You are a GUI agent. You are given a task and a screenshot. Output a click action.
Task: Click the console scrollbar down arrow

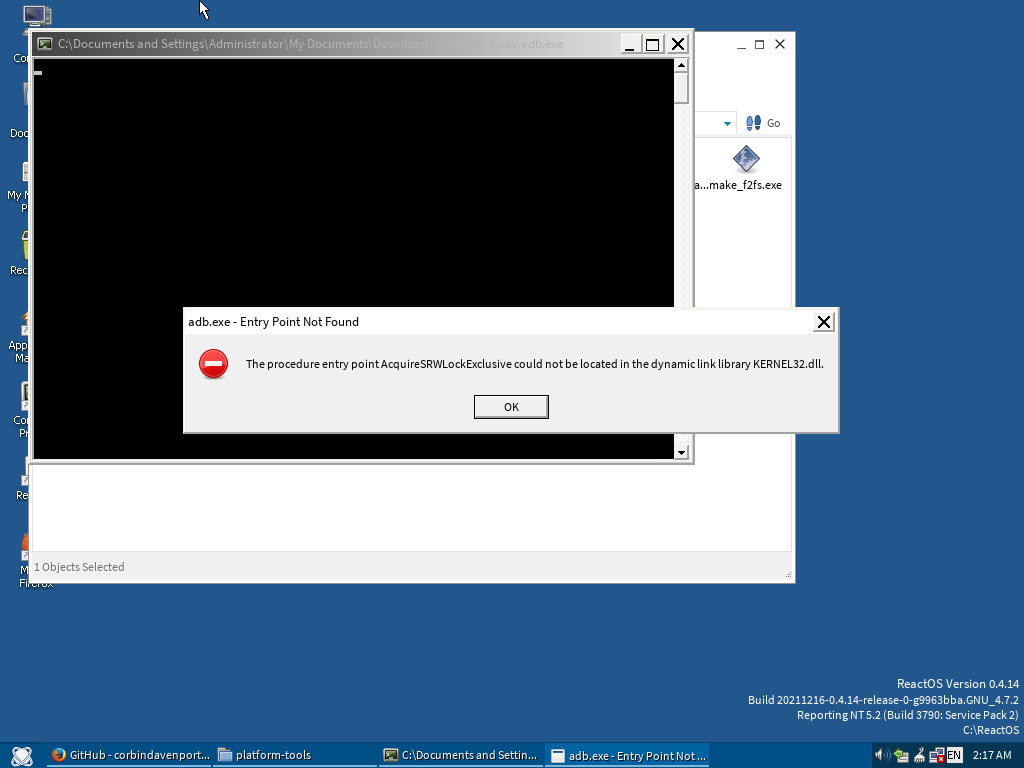[x=682, y=451]
